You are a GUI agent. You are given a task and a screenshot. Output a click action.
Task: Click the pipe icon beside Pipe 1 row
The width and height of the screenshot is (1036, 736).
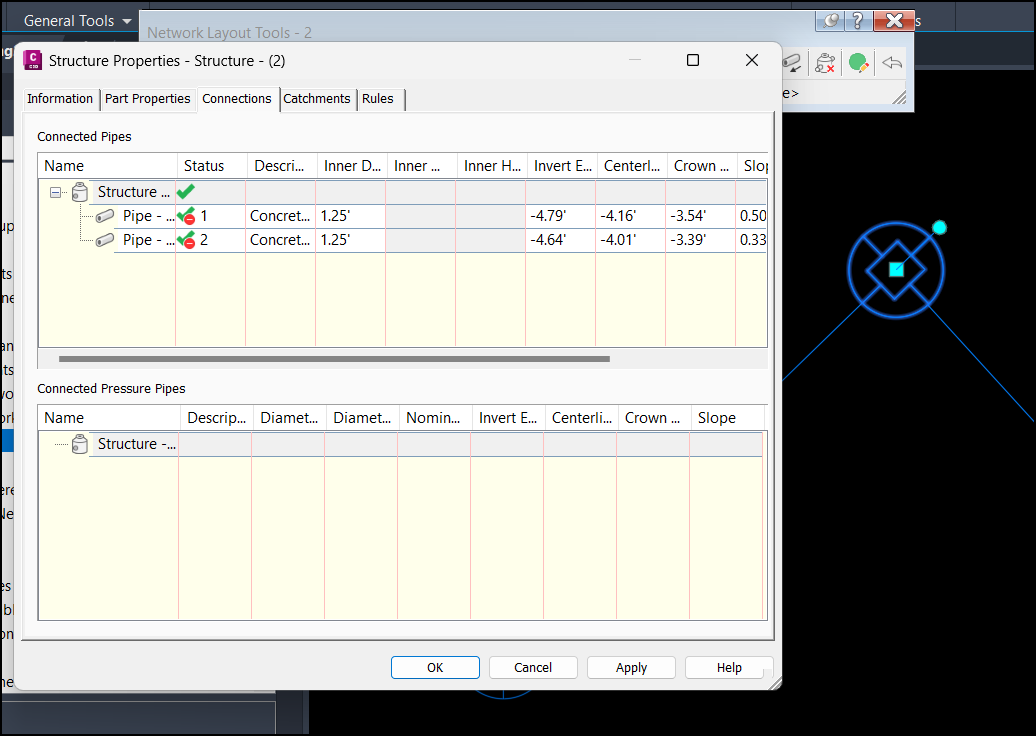point(102,215)
